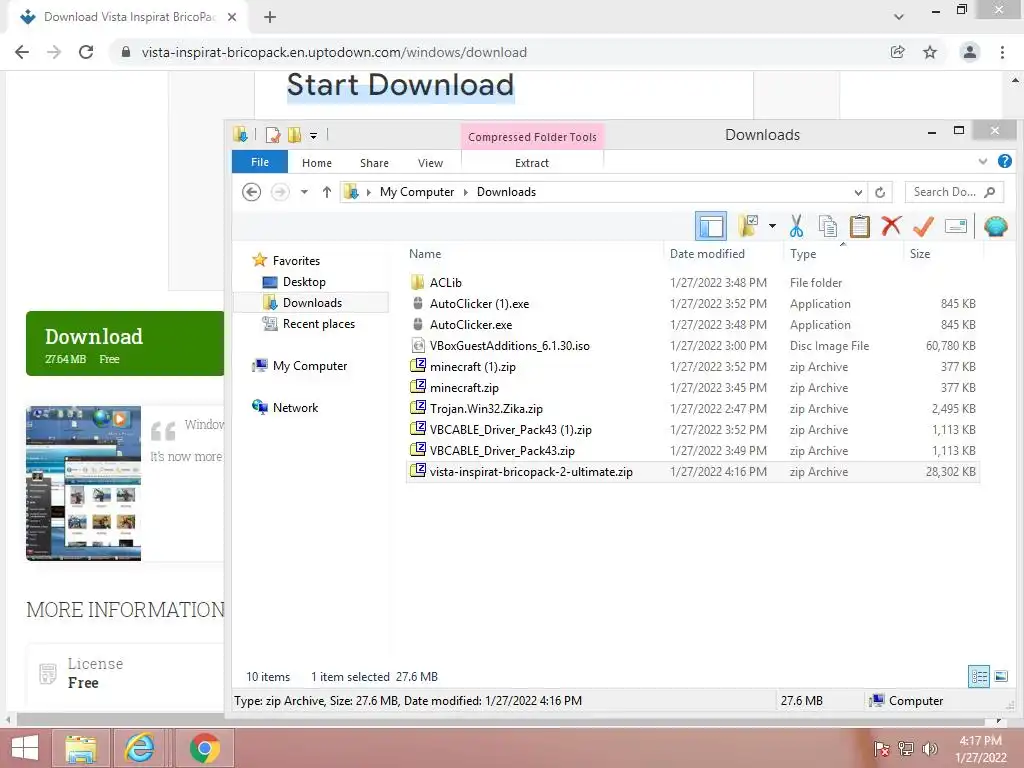Image resolution: width=1024 pixels, height=768 pixels.
Task: Select Desktop in the navigation pane
Action: (304, 281)
